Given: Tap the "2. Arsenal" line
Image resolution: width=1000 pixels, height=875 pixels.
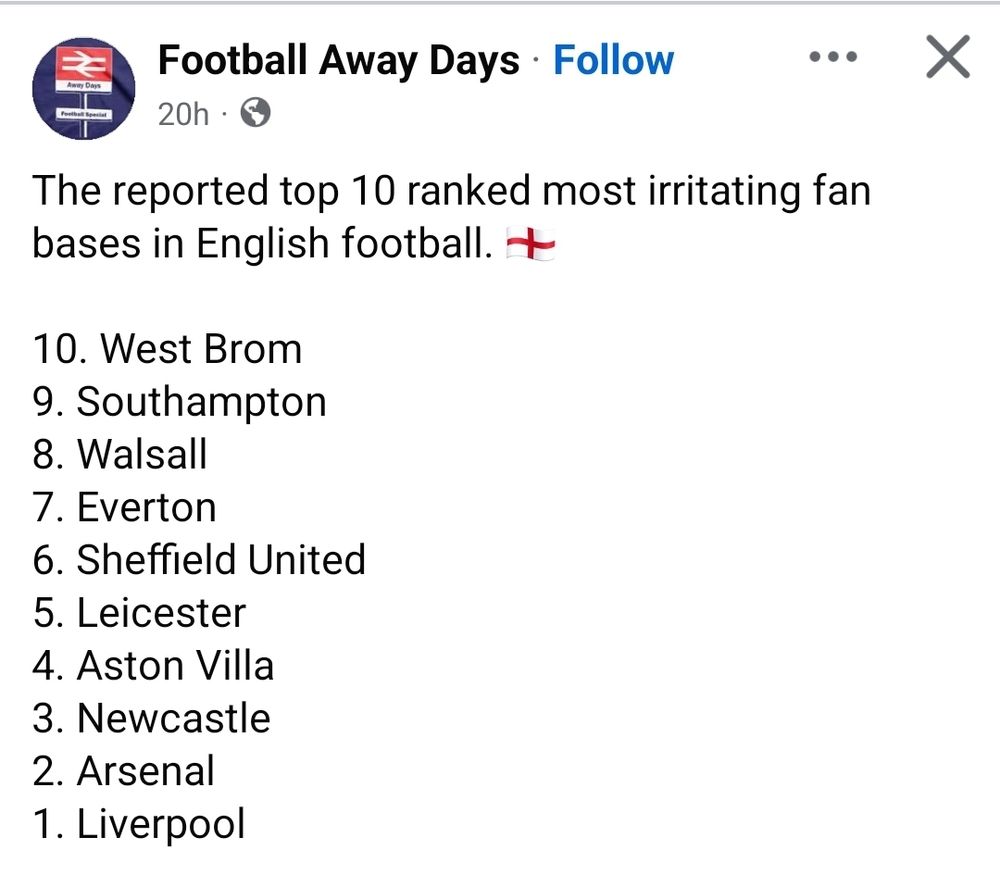Looking at the screenshot, I should coord(124,772).
